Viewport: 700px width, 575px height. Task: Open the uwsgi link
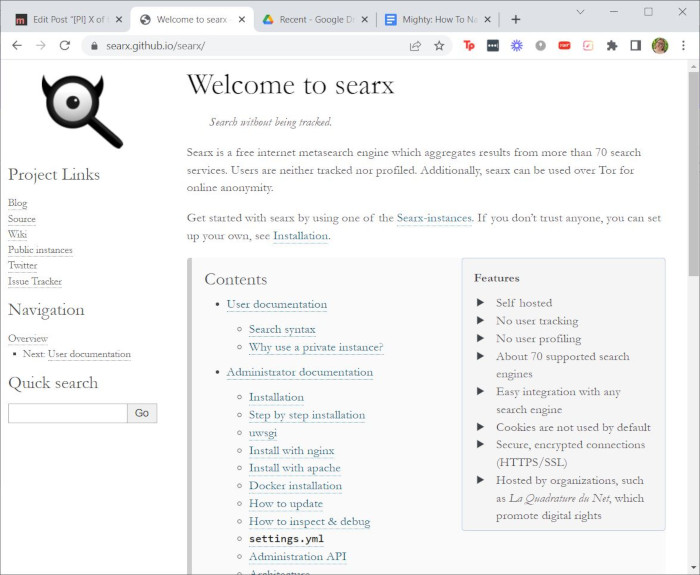coord(263,433)
